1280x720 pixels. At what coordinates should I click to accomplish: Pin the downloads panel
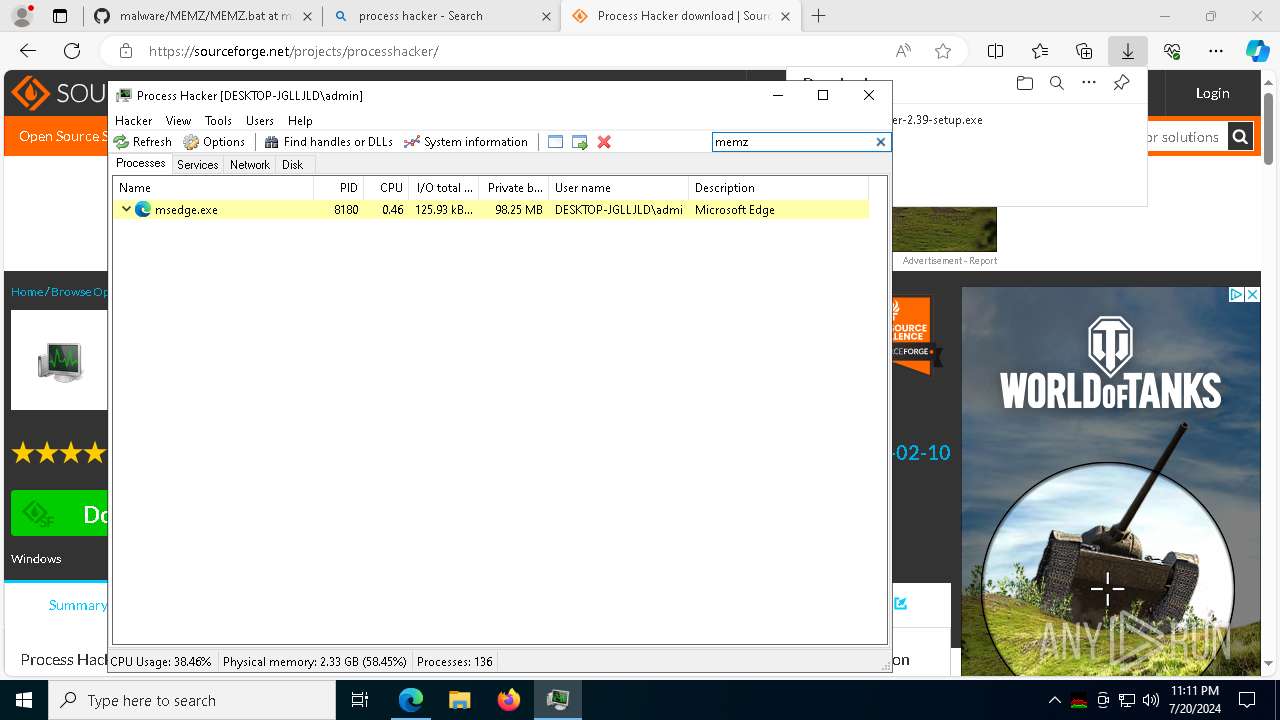[1122, 84]
